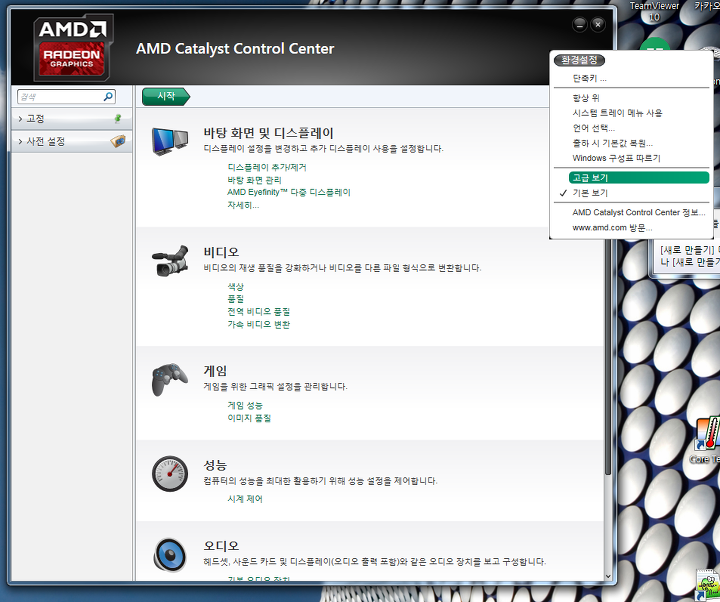Open 전역 비디오 품질 link
720x602 pixels.
click(259, 312)
